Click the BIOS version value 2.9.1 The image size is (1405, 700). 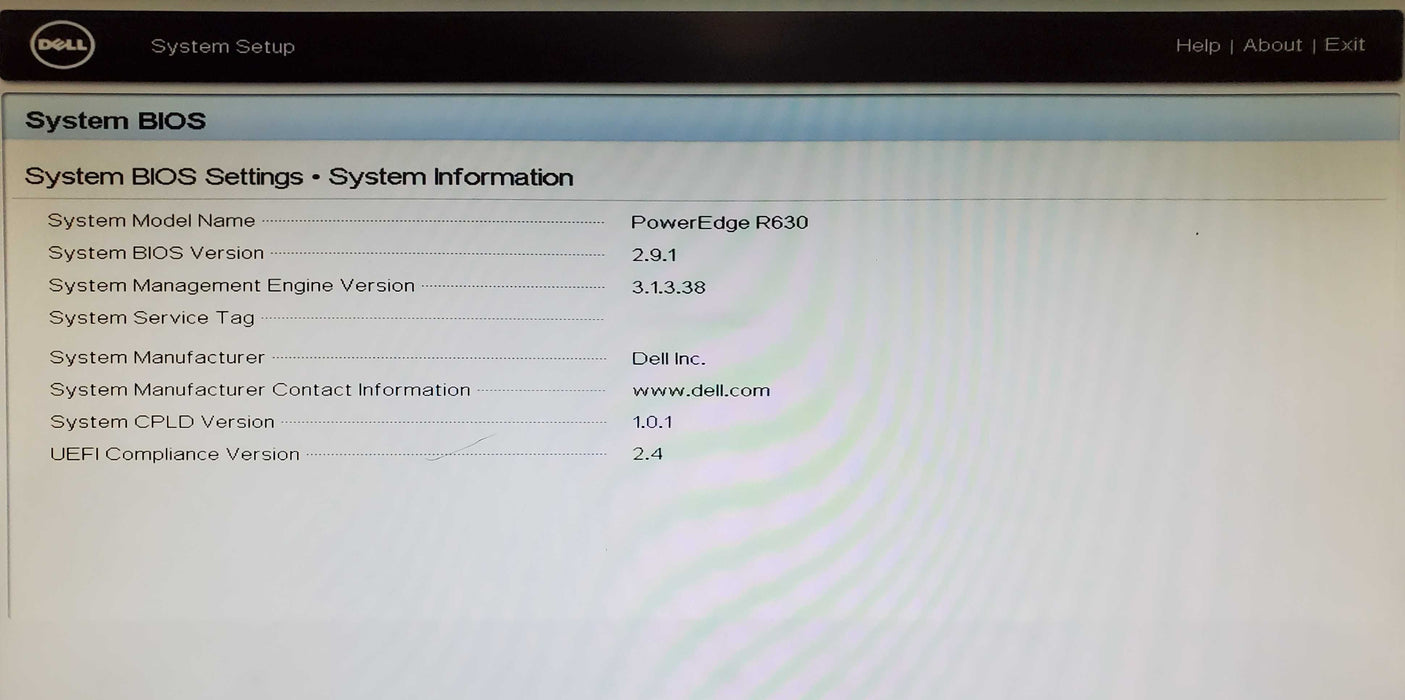[654, 255]
